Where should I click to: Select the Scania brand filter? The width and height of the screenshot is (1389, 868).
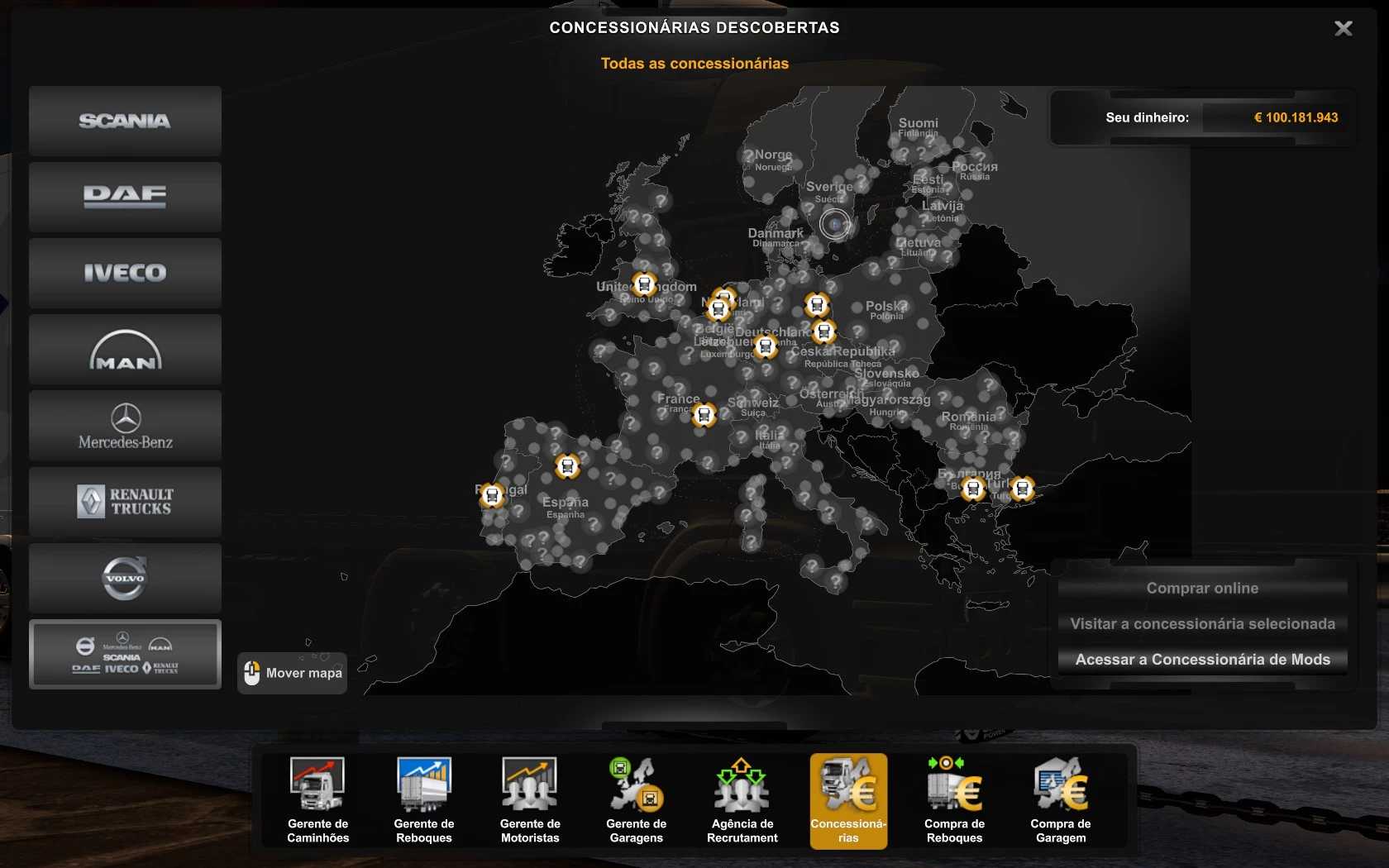click(x=125, y=121)
